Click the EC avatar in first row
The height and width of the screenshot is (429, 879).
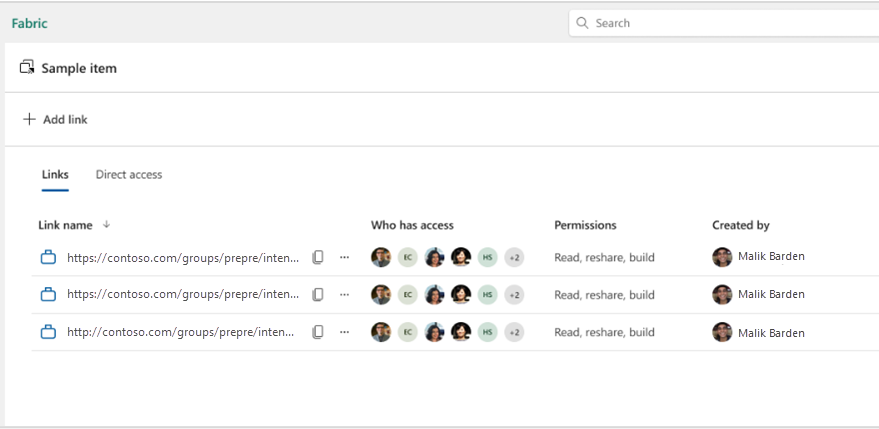(x=407, y=257)
